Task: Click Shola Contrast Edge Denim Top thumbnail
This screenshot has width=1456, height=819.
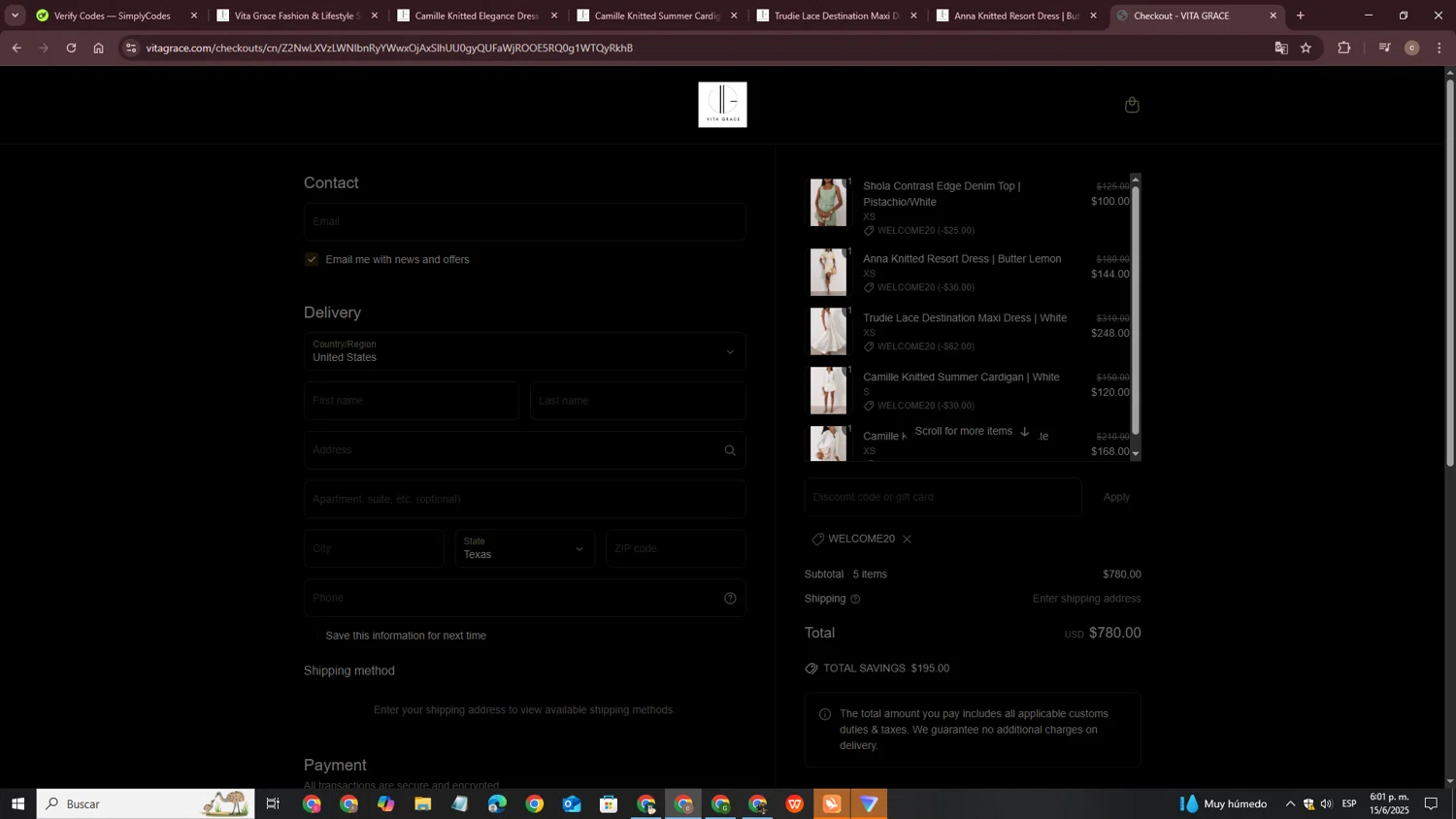Action: click(828, 203)
